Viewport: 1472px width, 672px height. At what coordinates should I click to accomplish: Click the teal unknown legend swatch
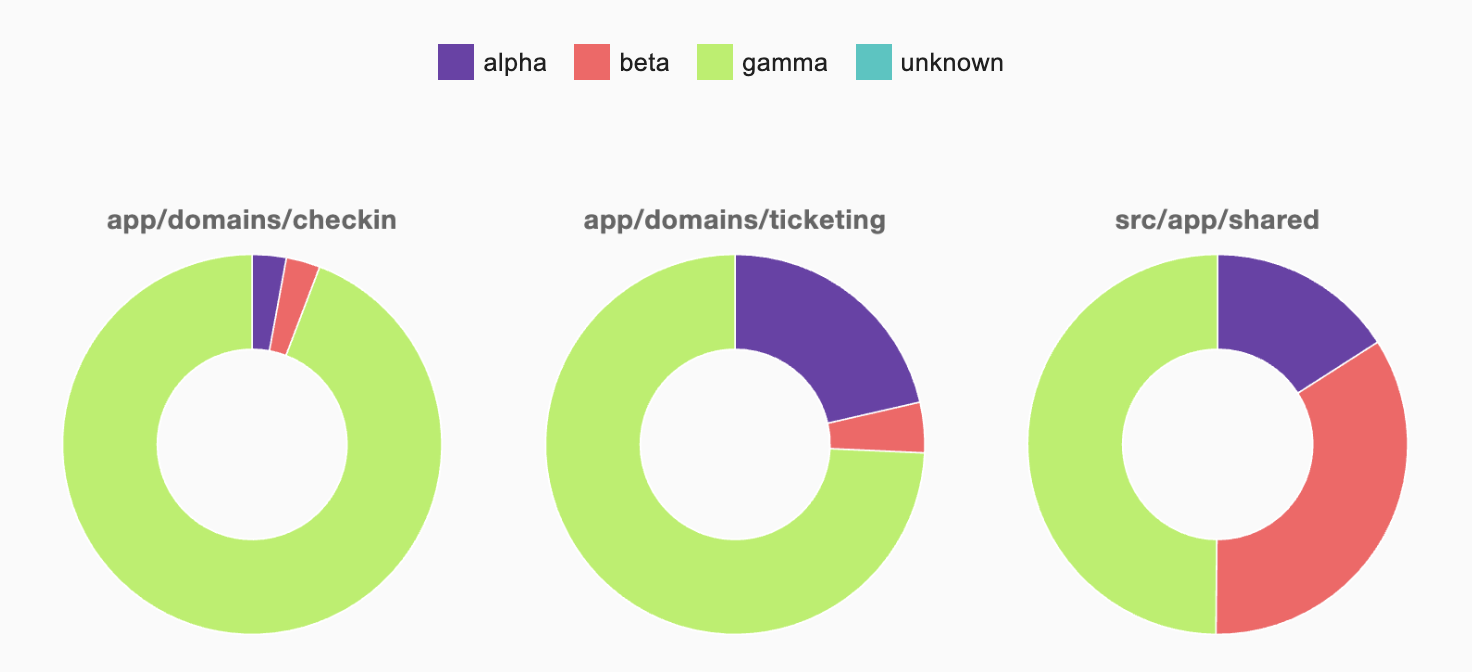click(x=873, y=62)
